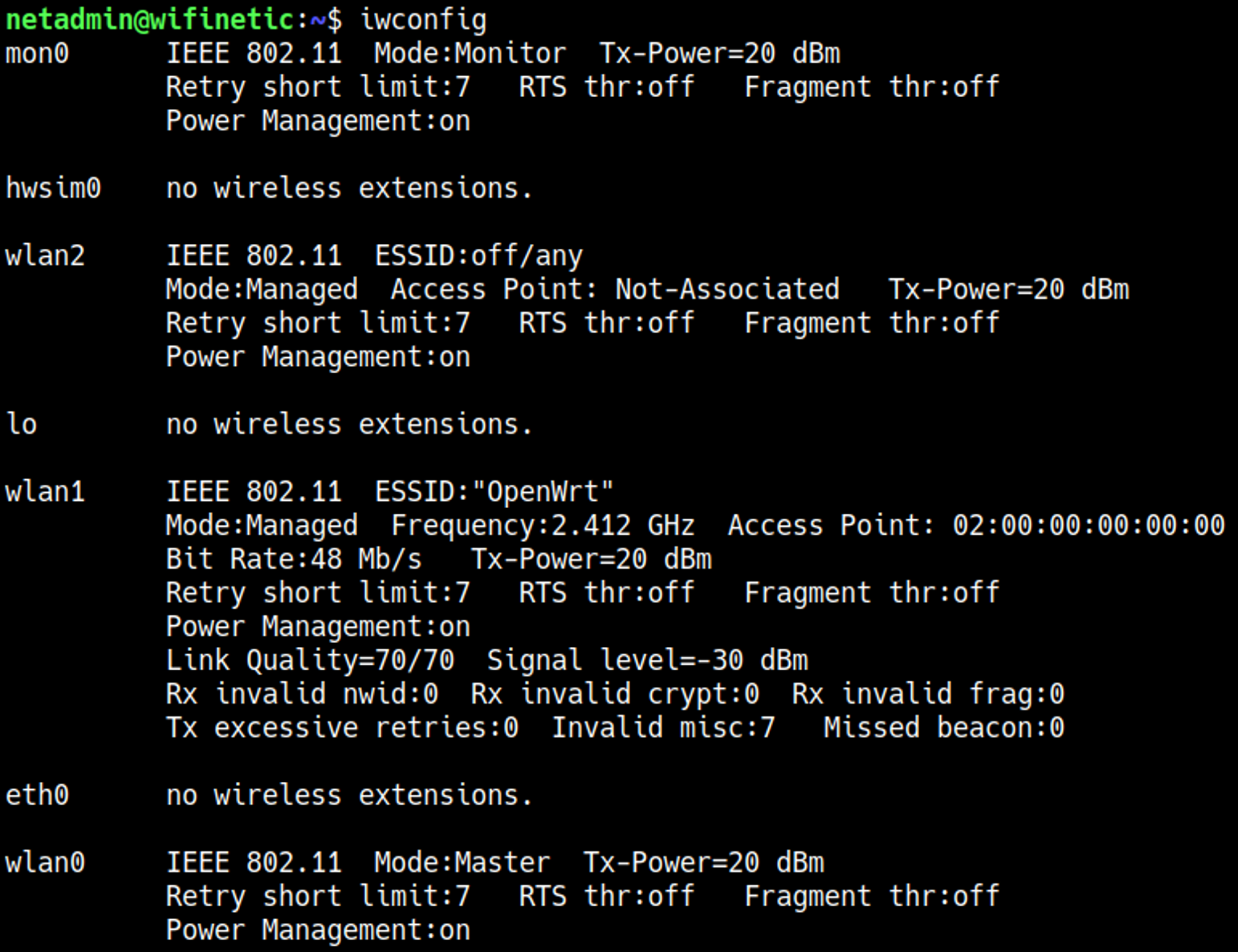Click the wlan0 interface name
Screen dimensions: 1238x952
point(45,863)
